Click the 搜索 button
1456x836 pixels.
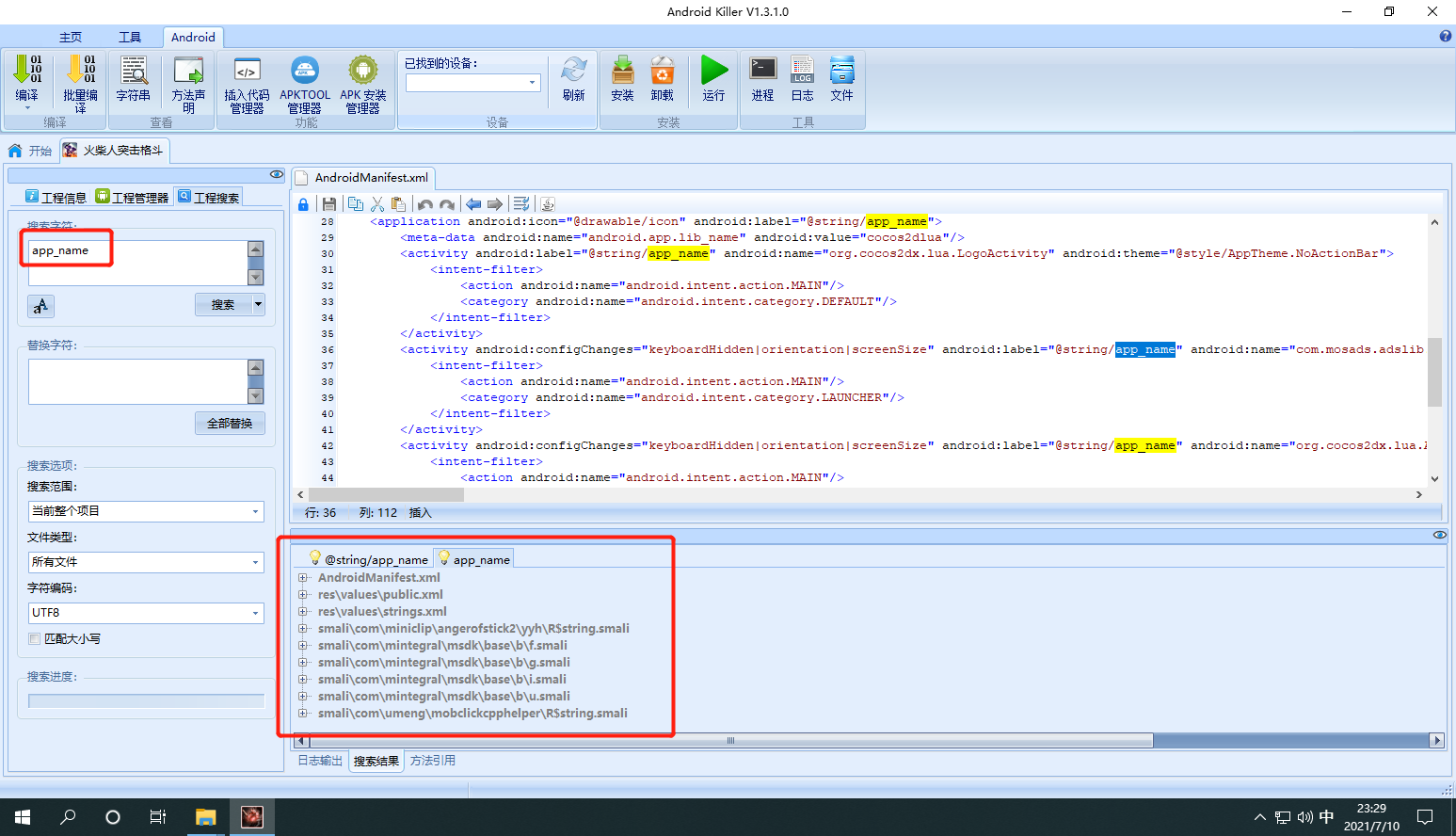tap(223, 304)
